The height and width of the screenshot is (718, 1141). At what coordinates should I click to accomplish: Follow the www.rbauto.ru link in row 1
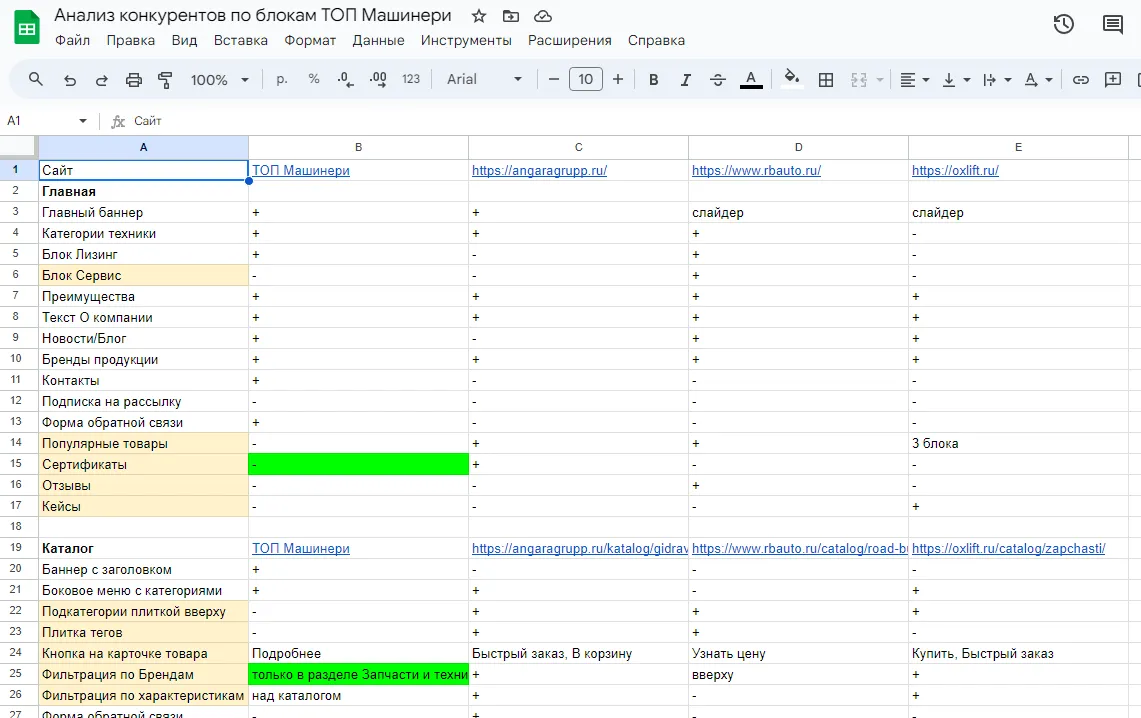[x=756, y=170]
